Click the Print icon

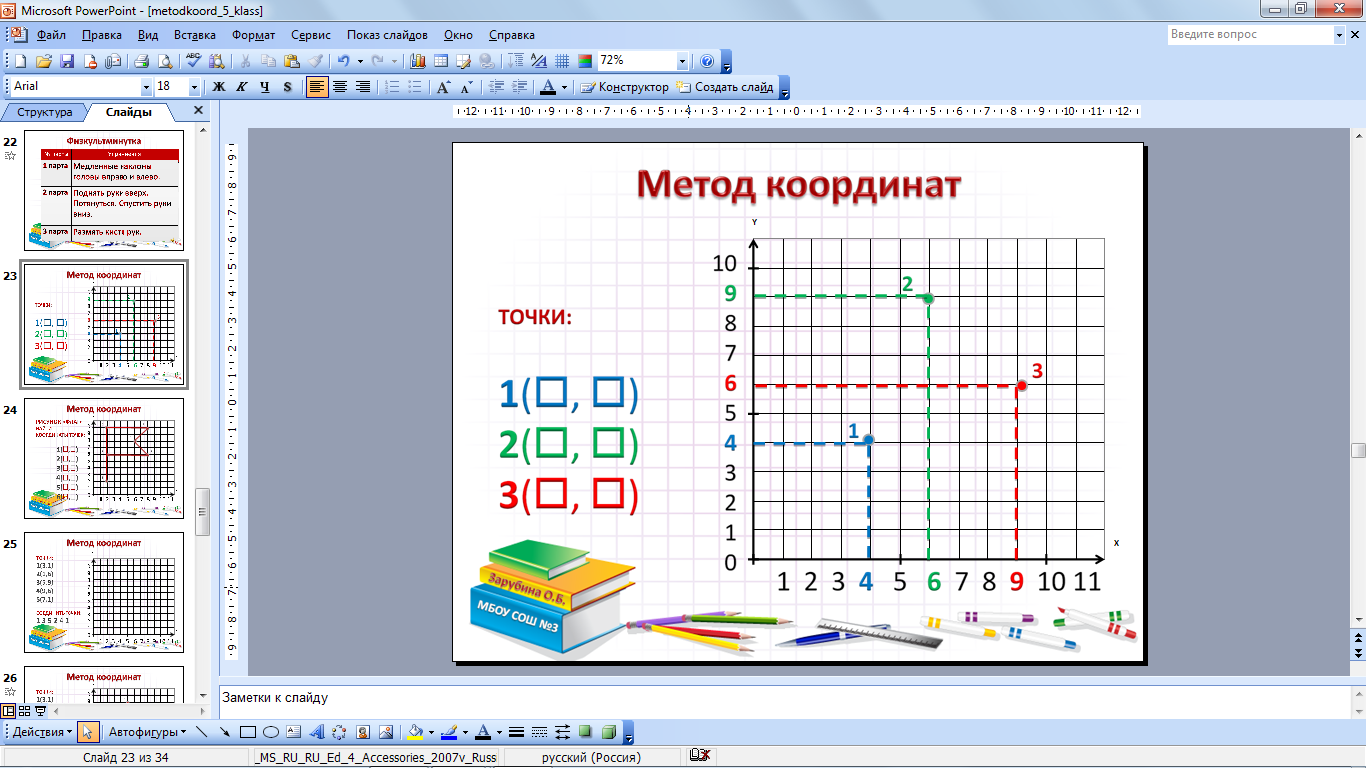[x=141, y=61]
